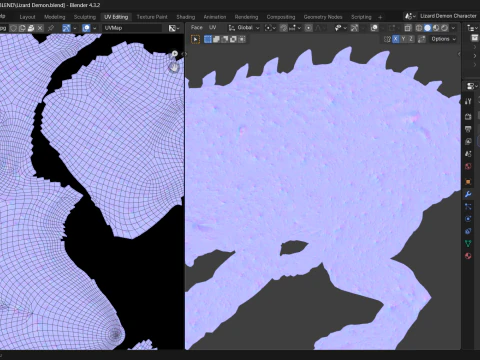This screenshot has width=480, height=360.
Task: Toggle Y axis mirror
Action: [x=403, y=39]
